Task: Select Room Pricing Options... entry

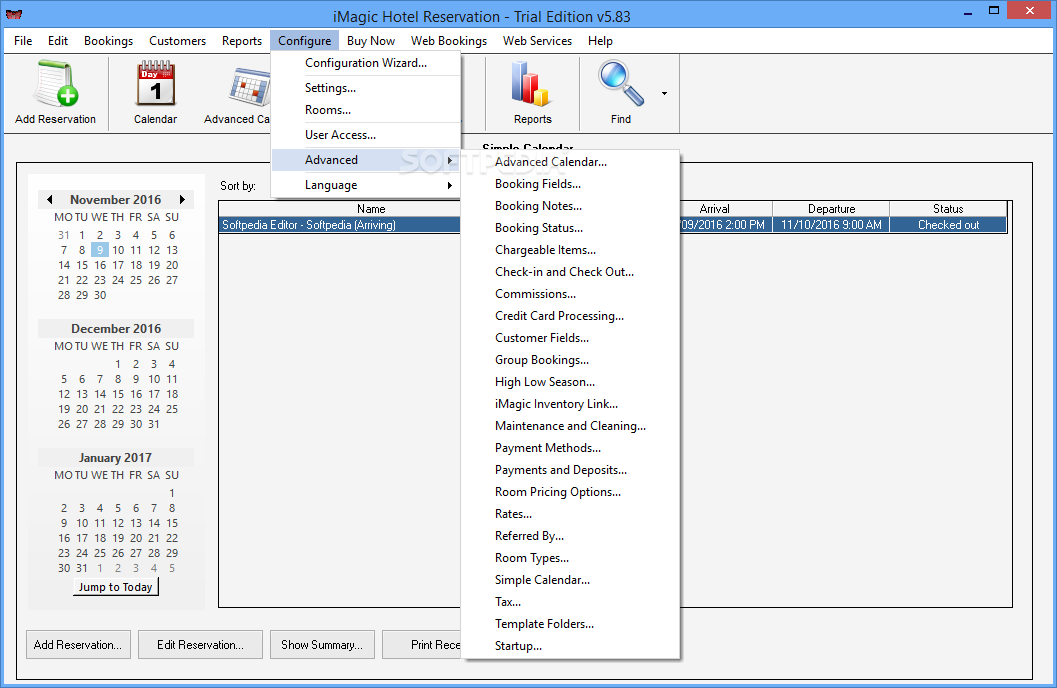Action: click(x=570, y=492)
